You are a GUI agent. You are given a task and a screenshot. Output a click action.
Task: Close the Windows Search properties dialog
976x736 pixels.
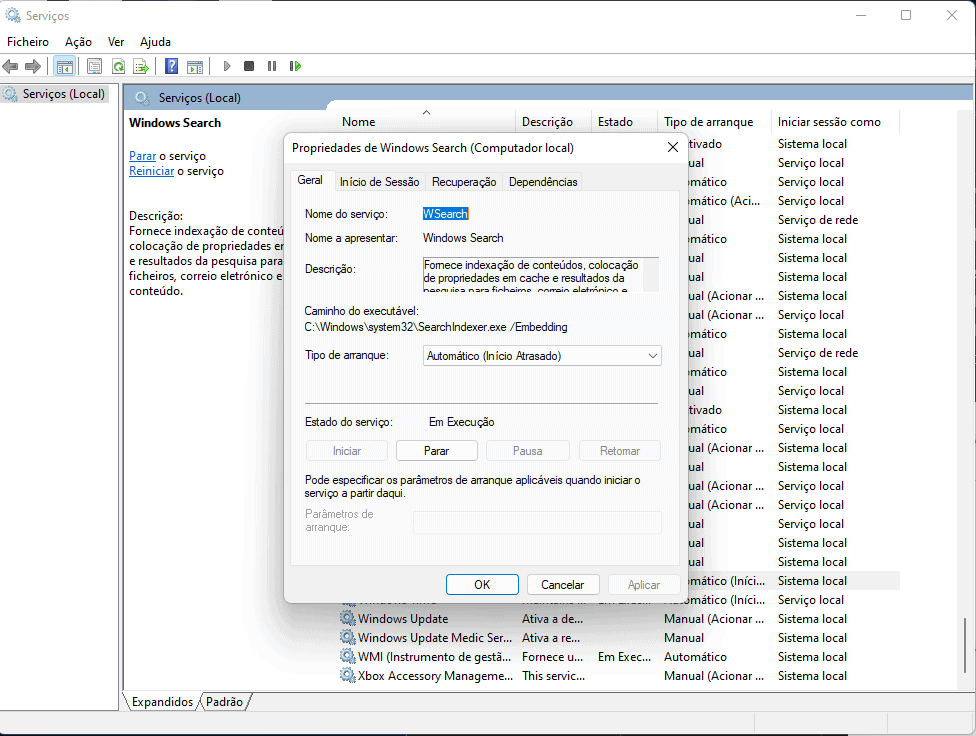(673, 148)
